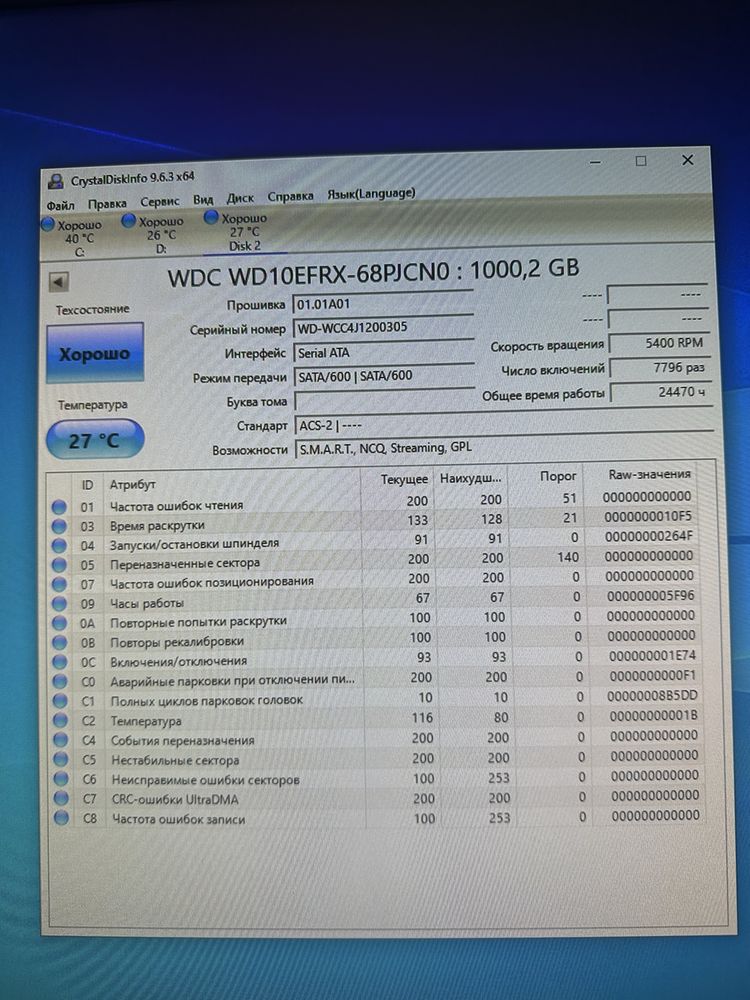
Task: Click the transfer mode field SATA/600 | SATA/600
Action: [384, 376]
